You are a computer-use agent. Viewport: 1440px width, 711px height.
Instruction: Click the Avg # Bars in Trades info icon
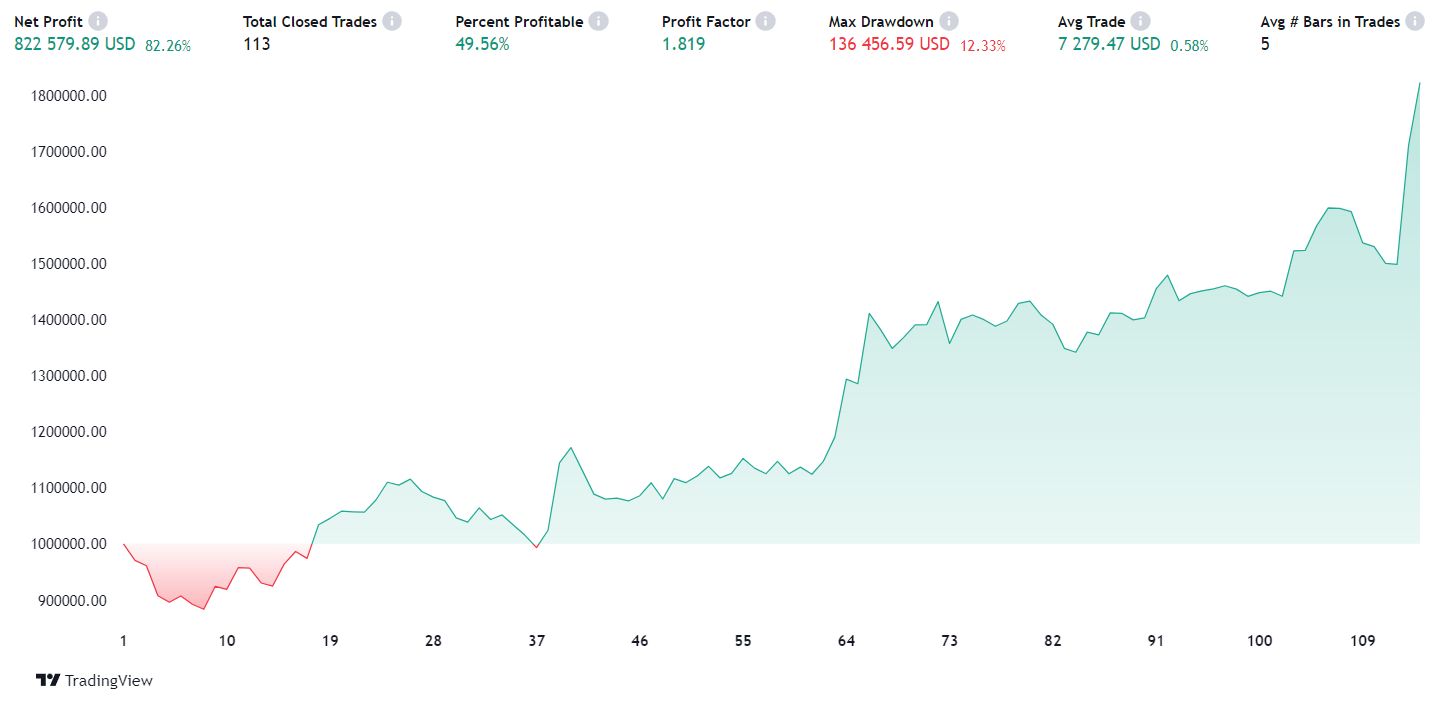(1415, 21)
